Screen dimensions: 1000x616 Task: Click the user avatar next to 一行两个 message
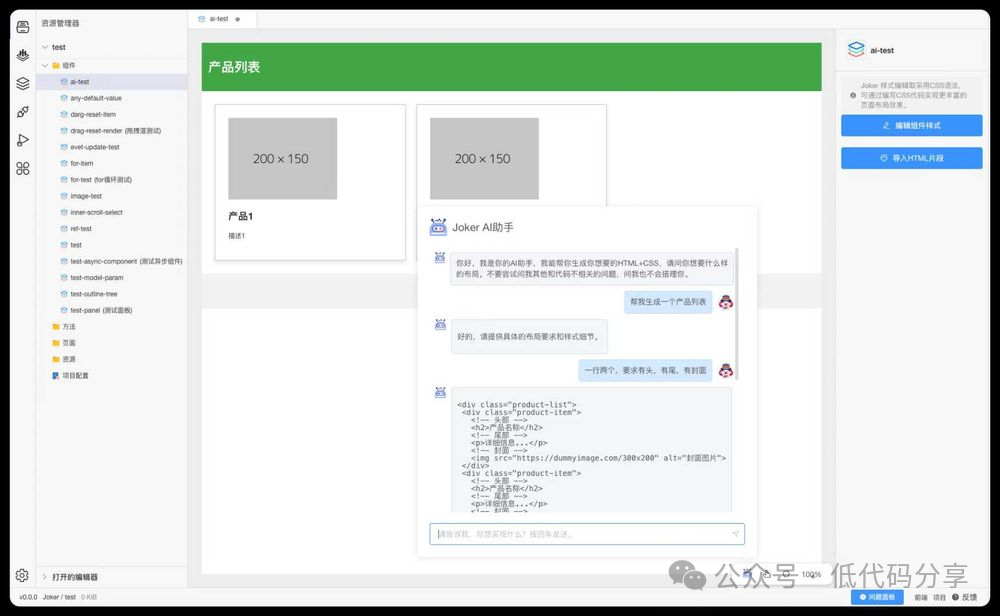pyautogui.click(x=726, y=370)
